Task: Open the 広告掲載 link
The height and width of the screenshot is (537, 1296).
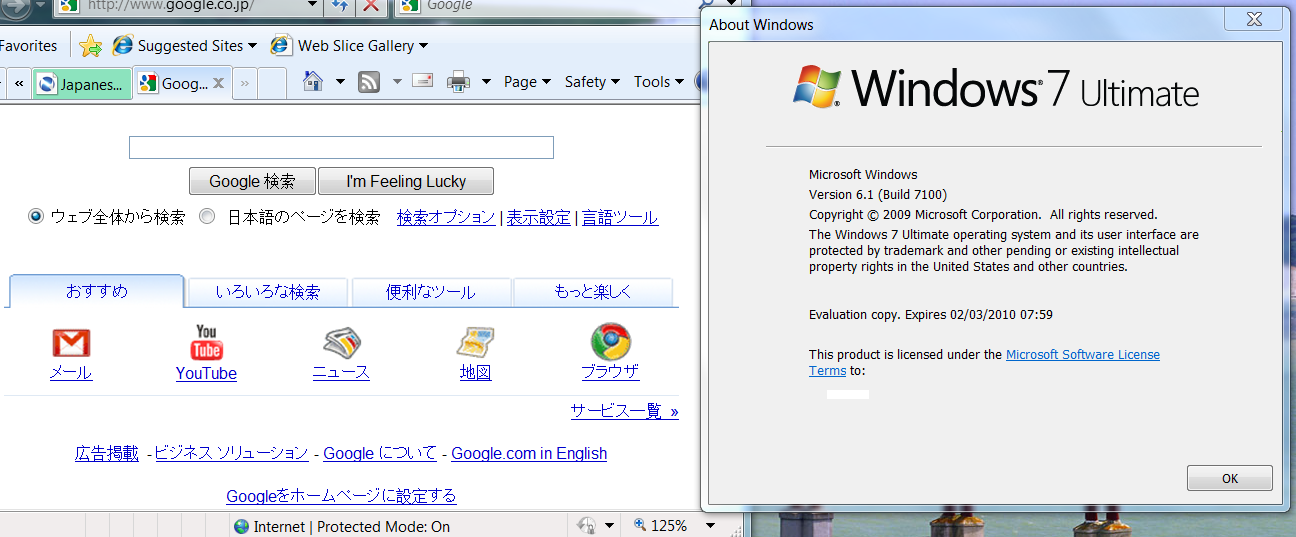Action: (x=107, y=453)
